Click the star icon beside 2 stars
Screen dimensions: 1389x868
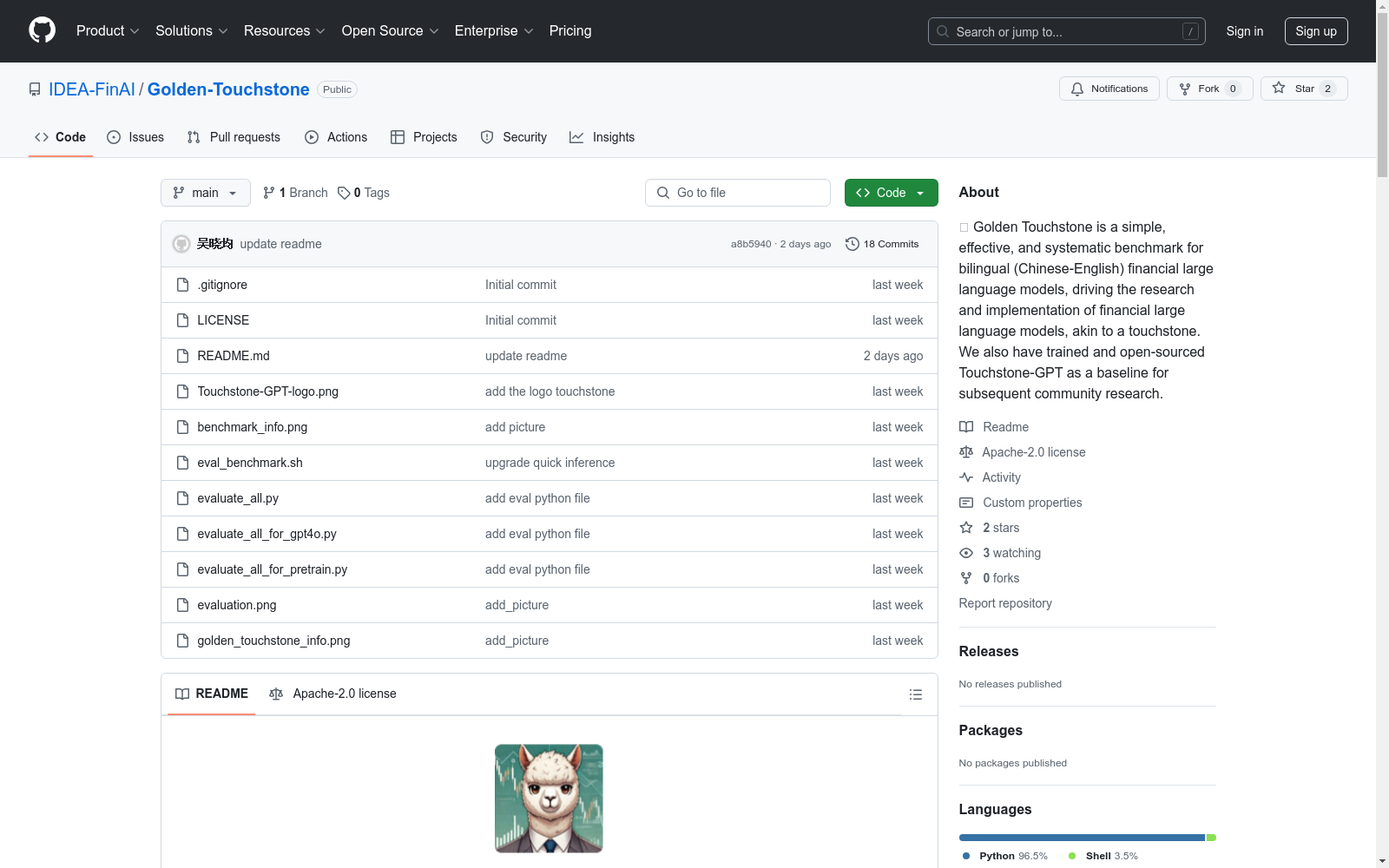coord(966,528)
